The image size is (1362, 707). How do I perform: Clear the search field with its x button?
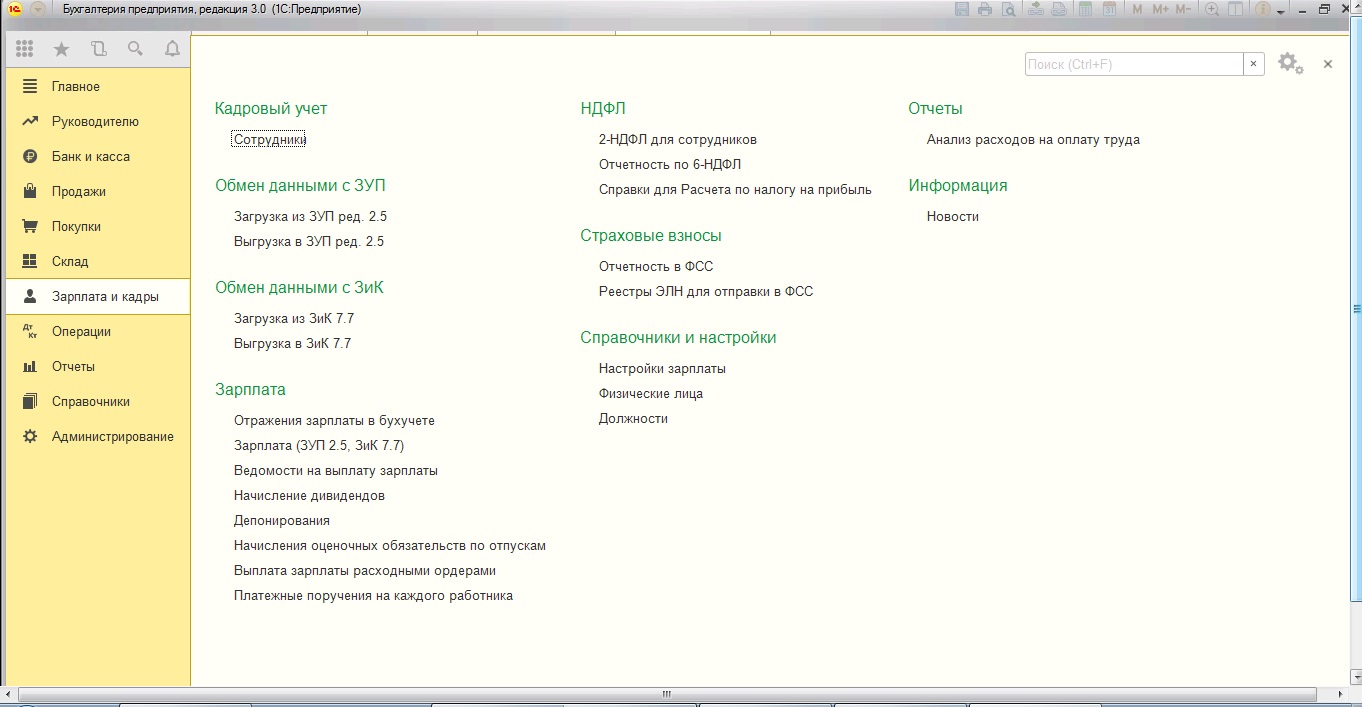click(x=1254, y=64)
